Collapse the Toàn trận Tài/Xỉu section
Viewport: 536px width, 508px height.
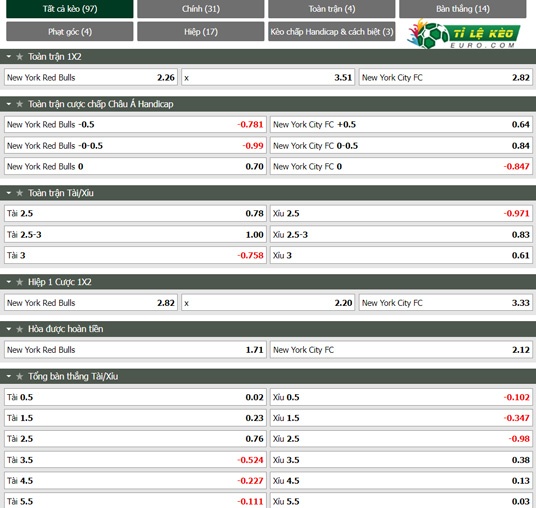tap(9, 193)
